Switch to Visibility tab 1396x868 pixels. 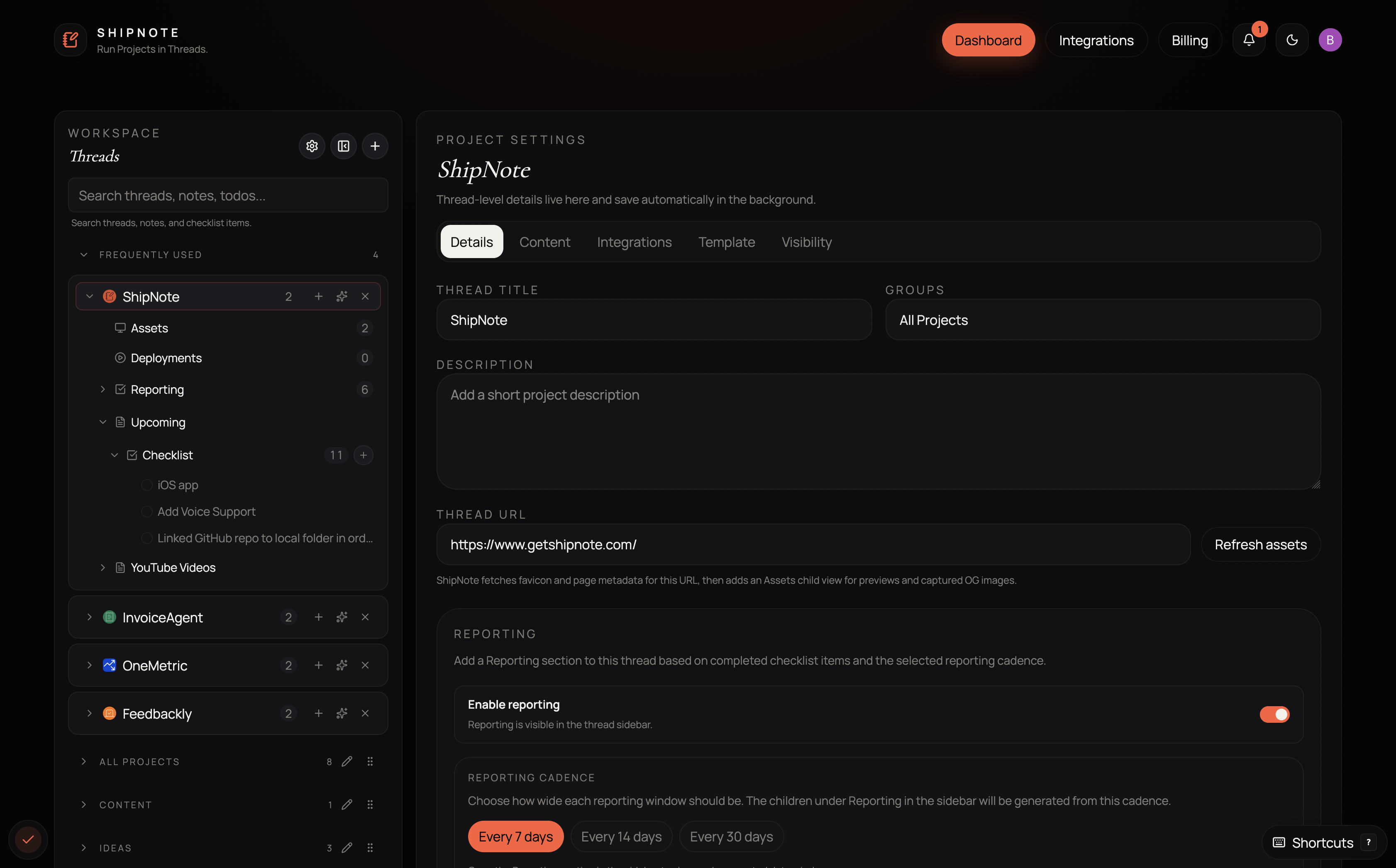click(806, 241)
